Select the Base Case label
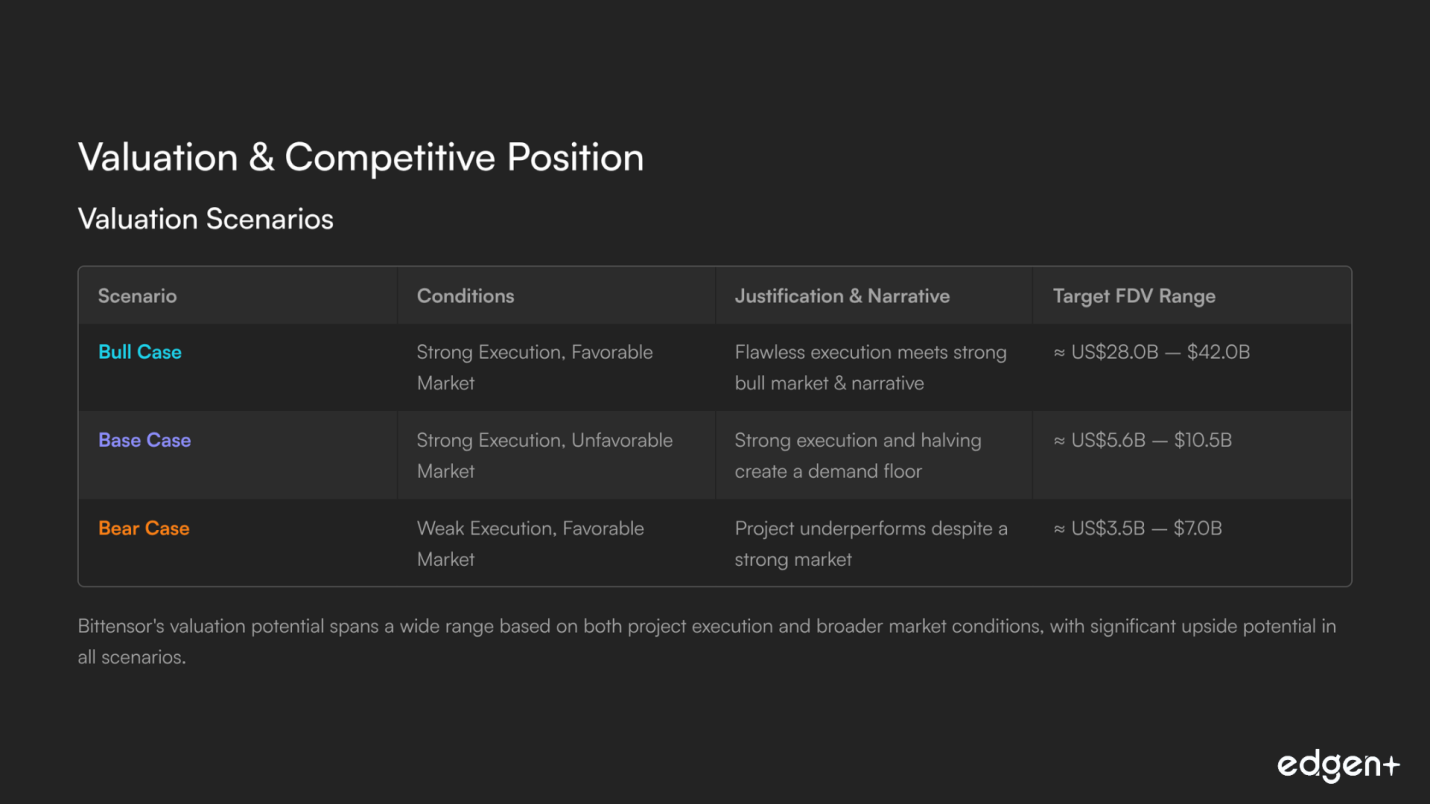 (x=144, y=440)
